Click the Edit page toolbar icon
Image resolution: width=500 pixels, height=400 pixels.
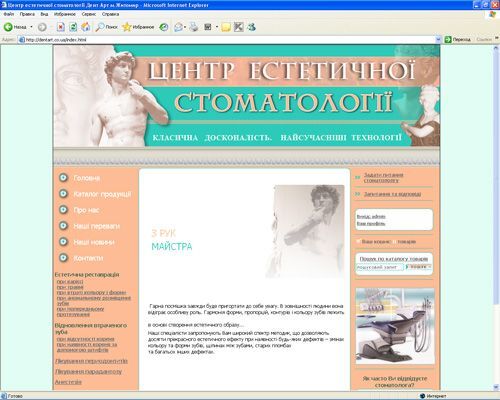(208, 27)
